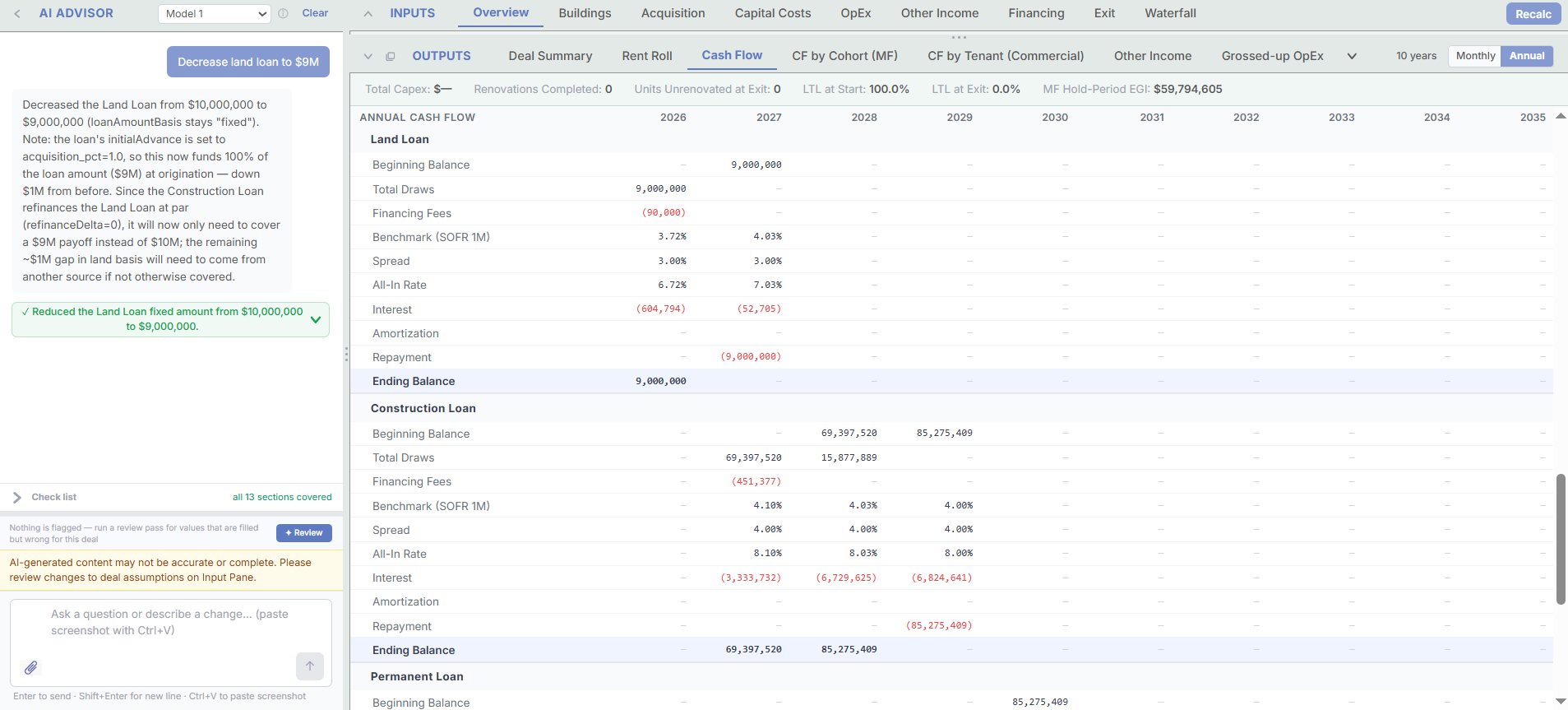Open the Model 1 dropdown
The height and width of the screenshot is (710, 1568).
click(x=215, y=14)
